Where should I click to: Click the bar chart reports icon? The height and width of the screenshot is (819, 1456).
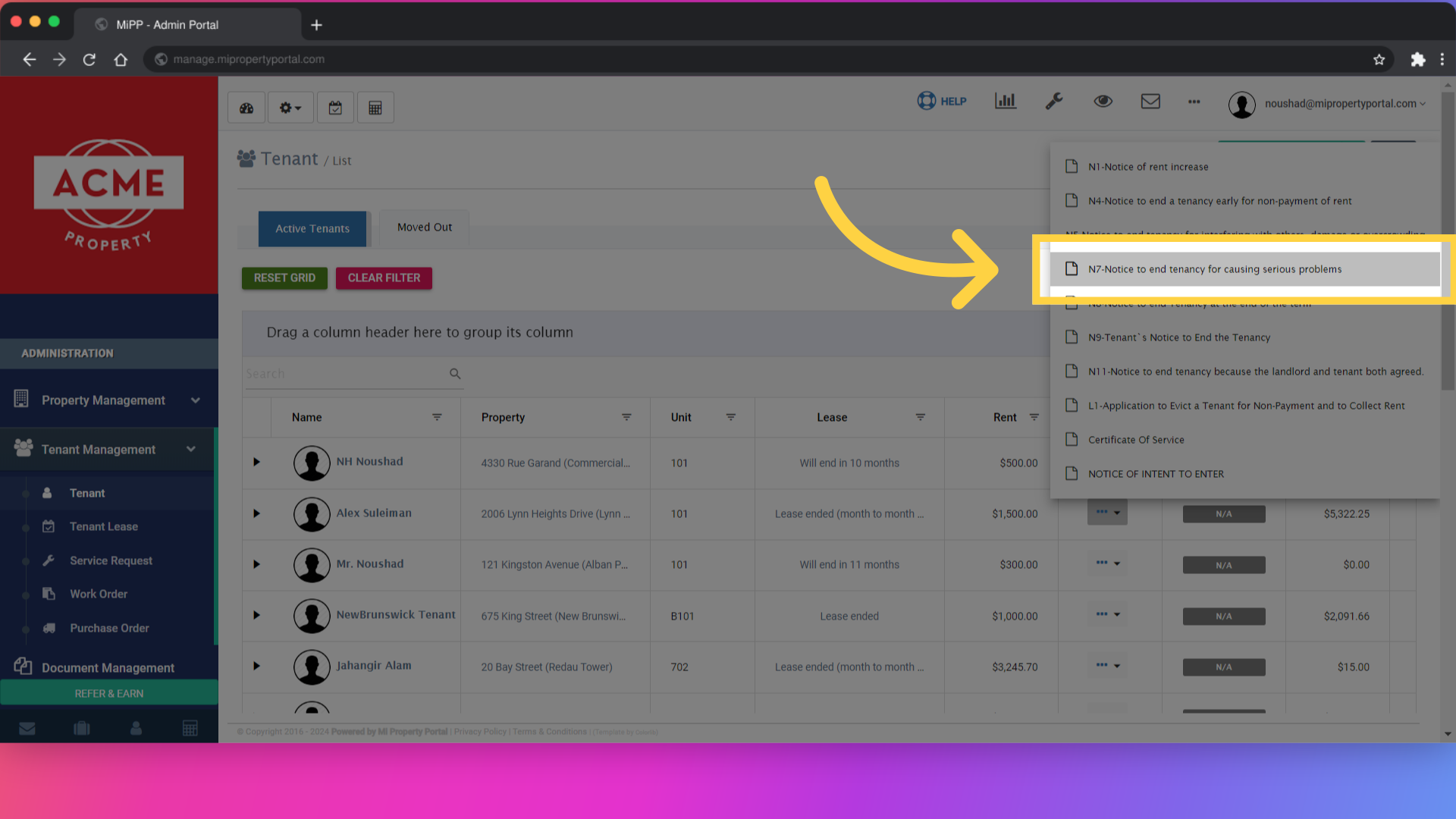(x=1005, y=101)
